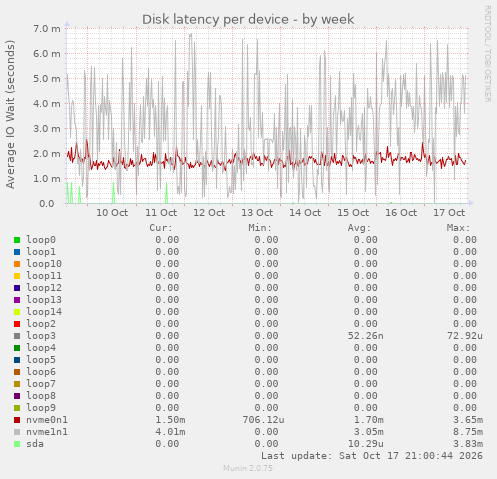Click the loop10 orange legend swatch
The image size is (497, 479).
pos(17,264)
